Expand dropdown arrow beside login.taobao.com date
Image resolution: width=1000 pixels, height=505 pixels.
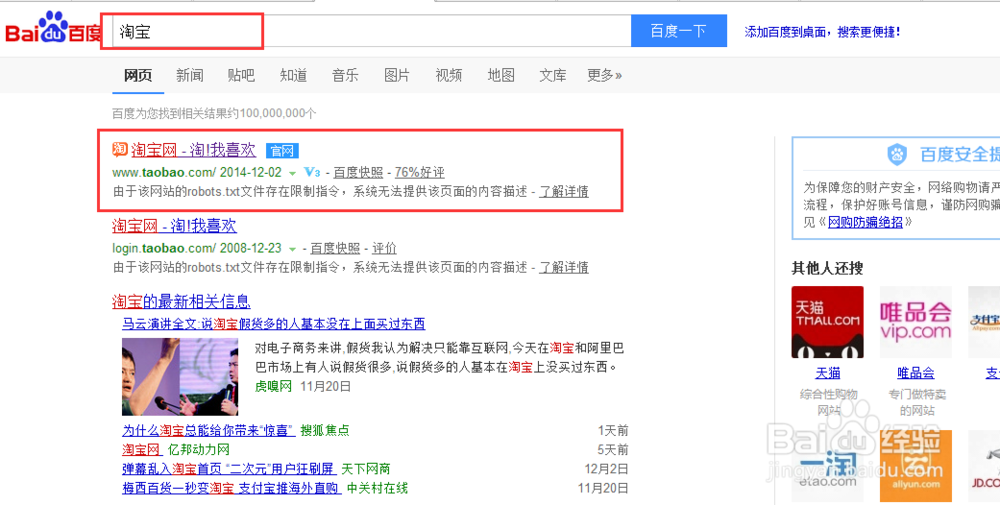click(x=292, y=249)
